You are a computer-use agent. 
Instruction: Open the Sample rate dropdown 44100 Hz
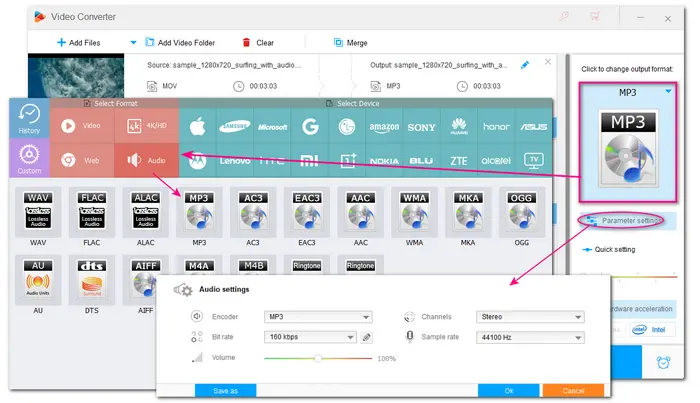530,338
